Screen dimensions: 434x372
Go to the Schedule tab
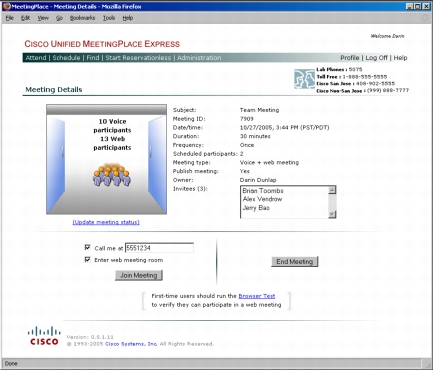coord(66,58)
